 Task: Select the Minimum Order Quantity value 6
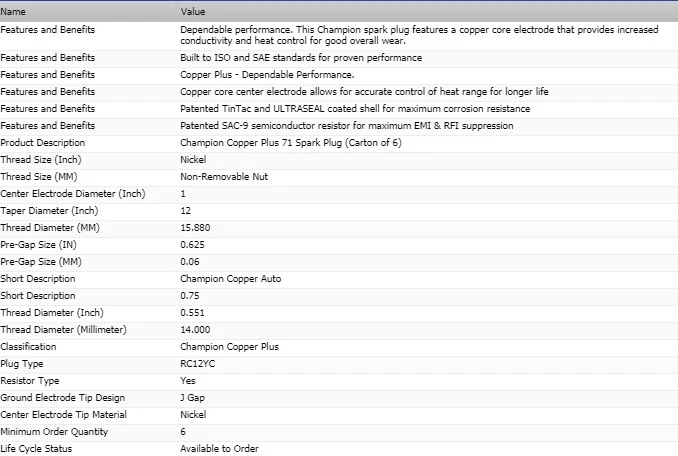183,432
